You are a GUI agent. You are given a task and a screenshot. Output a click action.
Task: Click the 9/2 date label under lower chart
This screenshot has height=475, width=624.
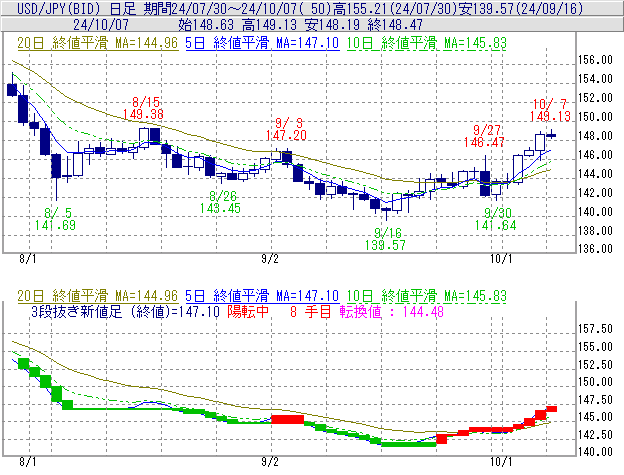(x=270, y=462)
